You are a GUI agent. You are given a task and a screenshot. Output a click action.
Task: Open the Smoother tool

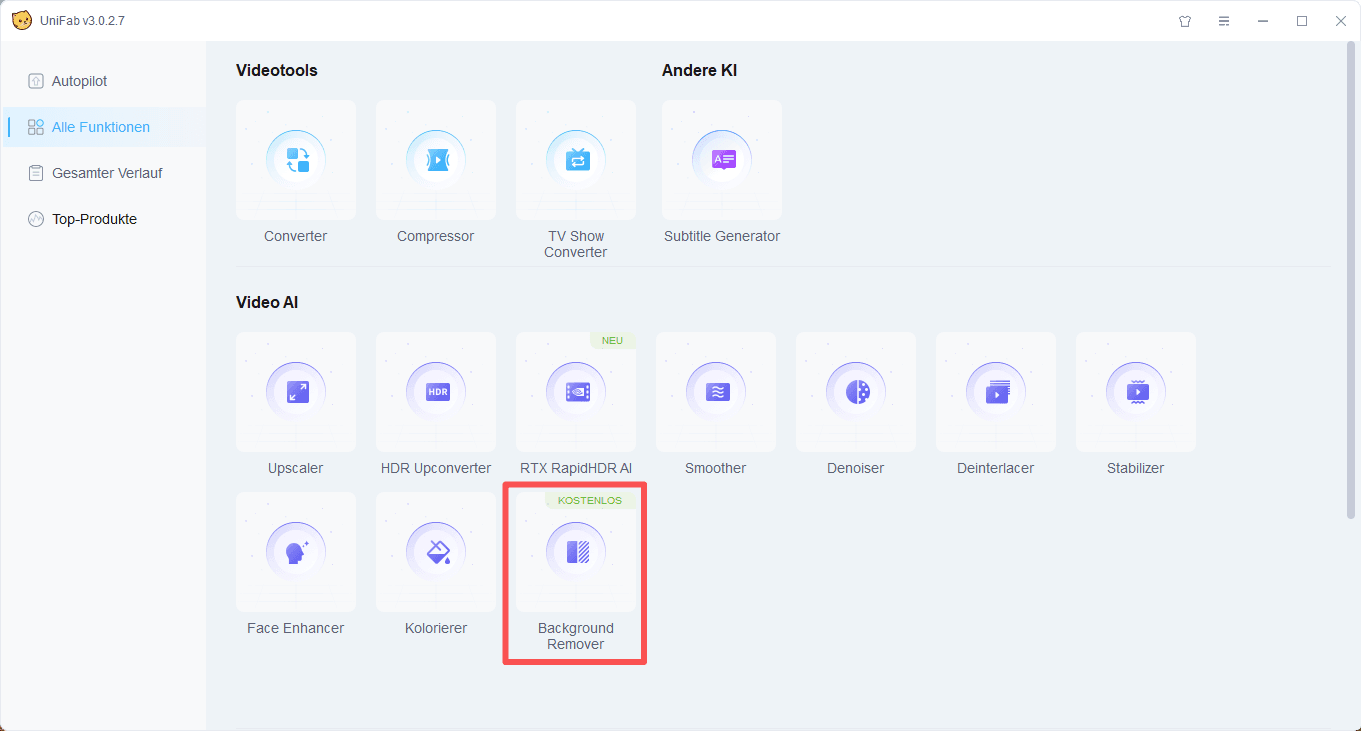click(x=716, y=392)
